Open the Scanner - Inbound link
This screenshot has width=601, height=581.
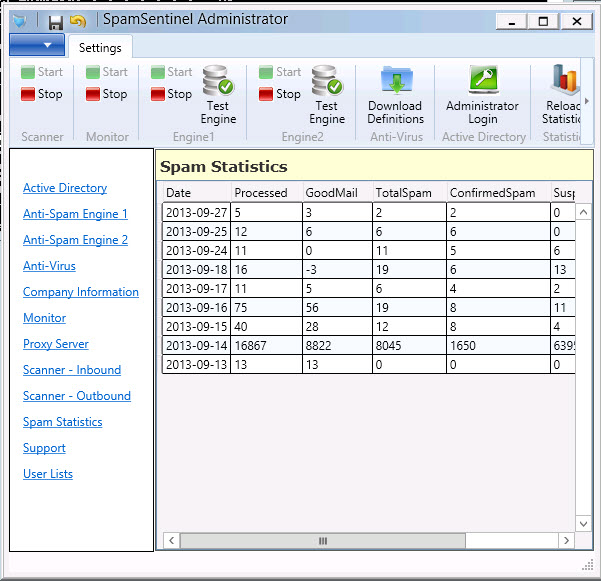[x=72, y=370]
